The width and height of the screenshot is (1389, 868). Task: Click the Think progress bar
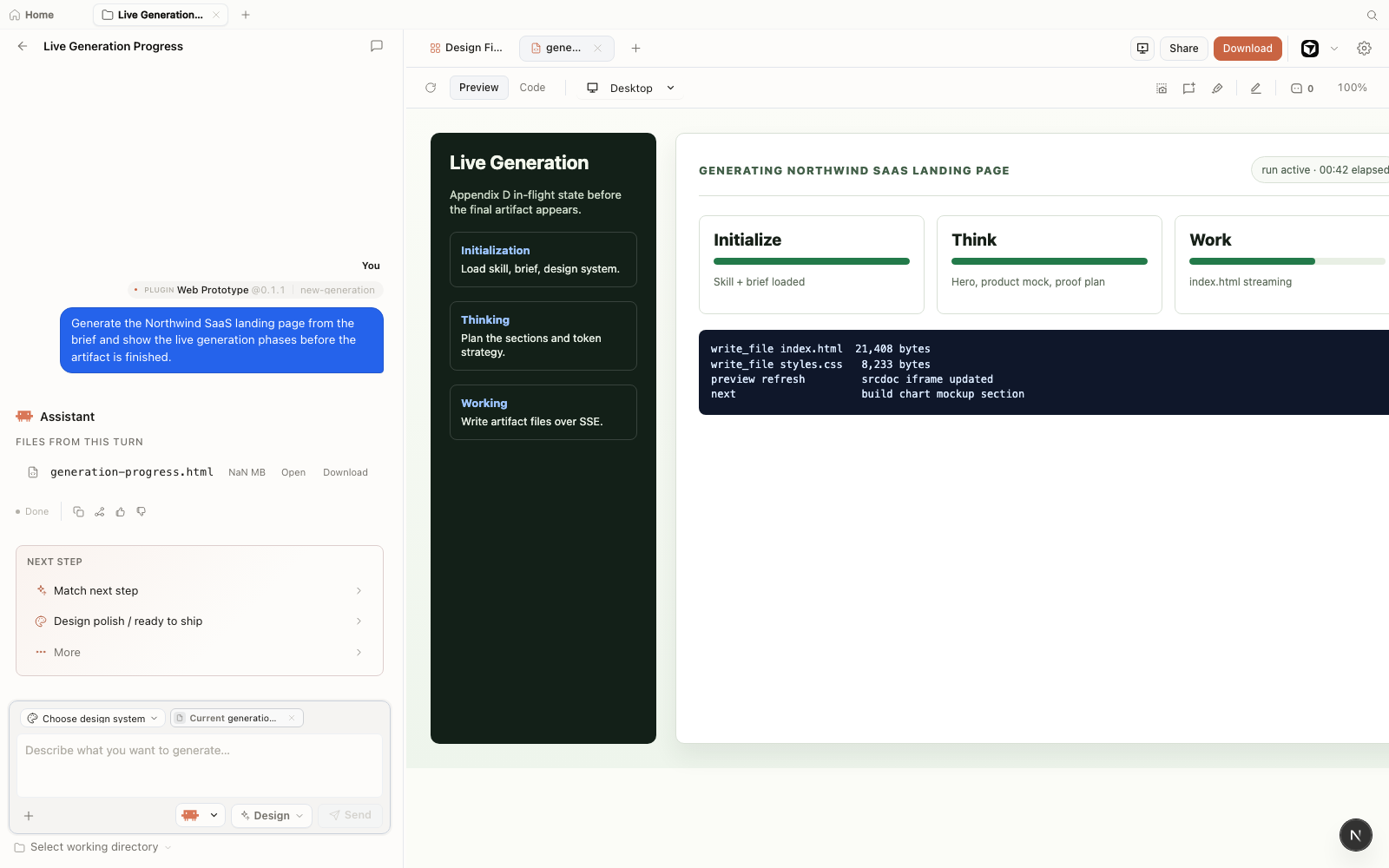point(1050,261)
